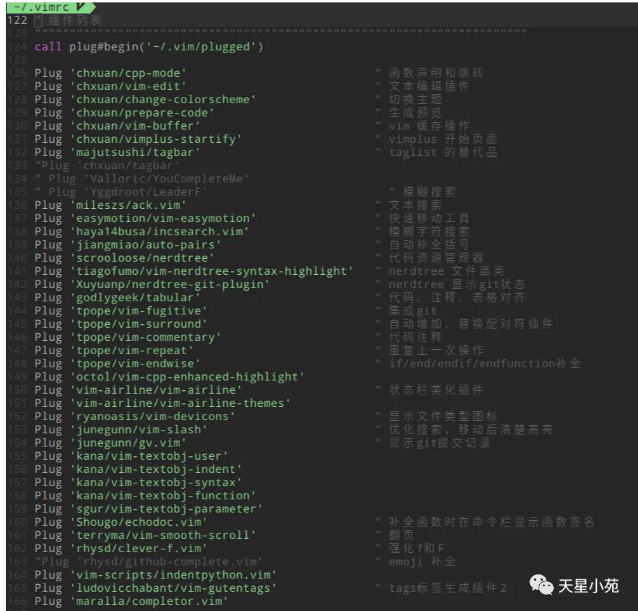
Task: Click 'tpope/vim-endwise' plugin line
Action: (117, 364)
